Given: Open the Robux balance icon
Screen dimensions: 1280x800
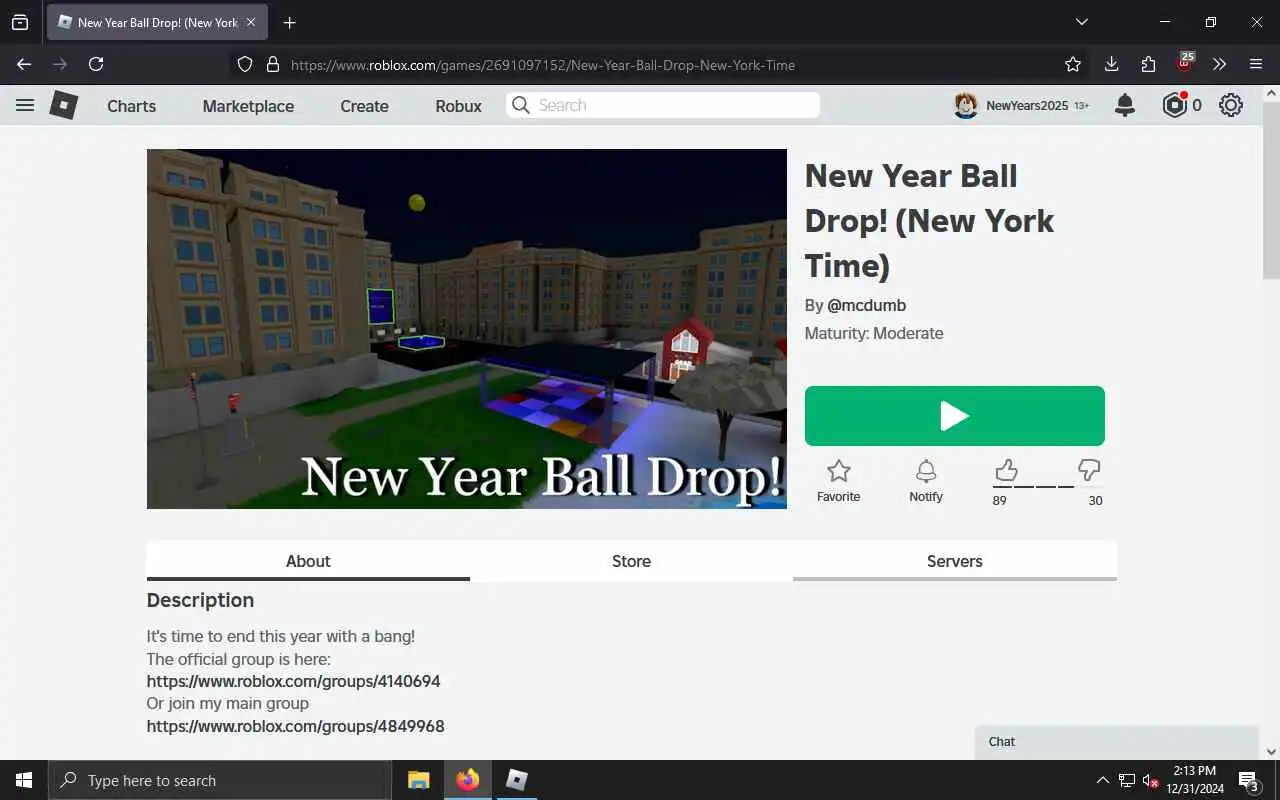Looking at the screenshot, I should pyautogui.click(x=1175, y=105).
